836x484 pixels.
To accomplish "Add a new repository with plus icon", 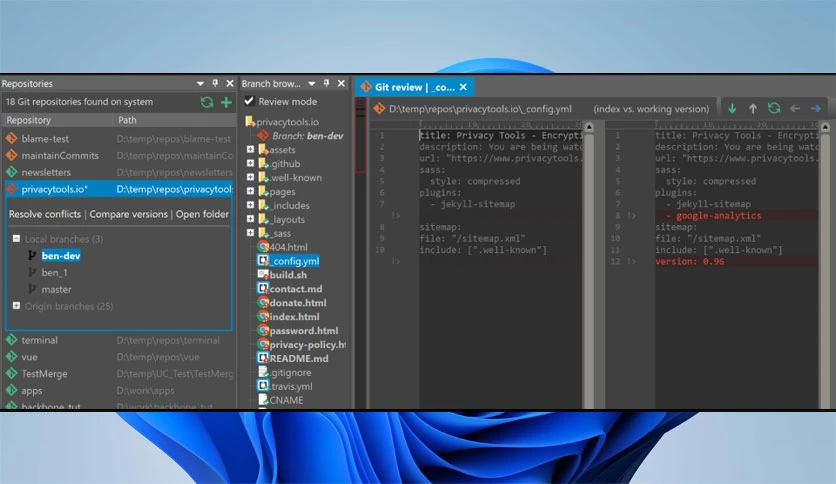I will 226,102.
